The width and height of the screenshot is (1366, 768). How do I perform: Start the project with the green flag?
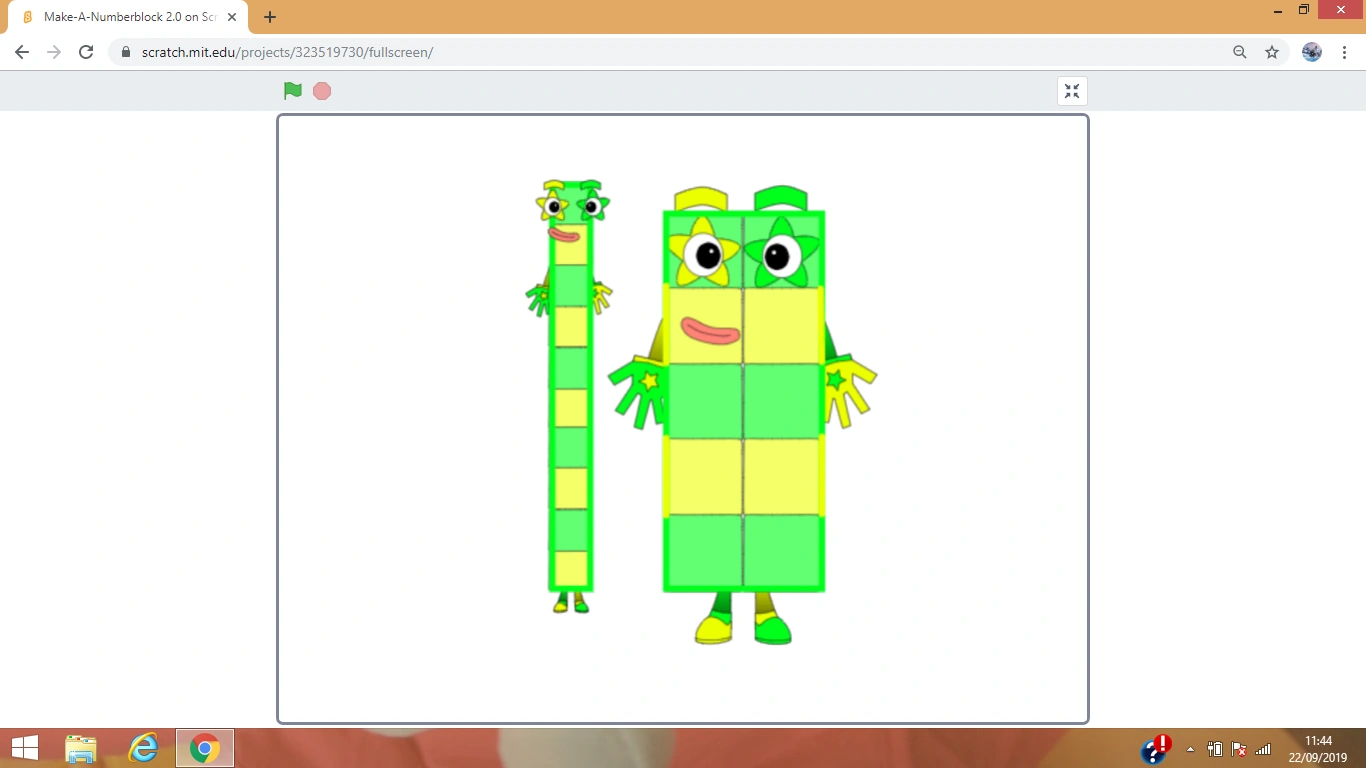292,90
